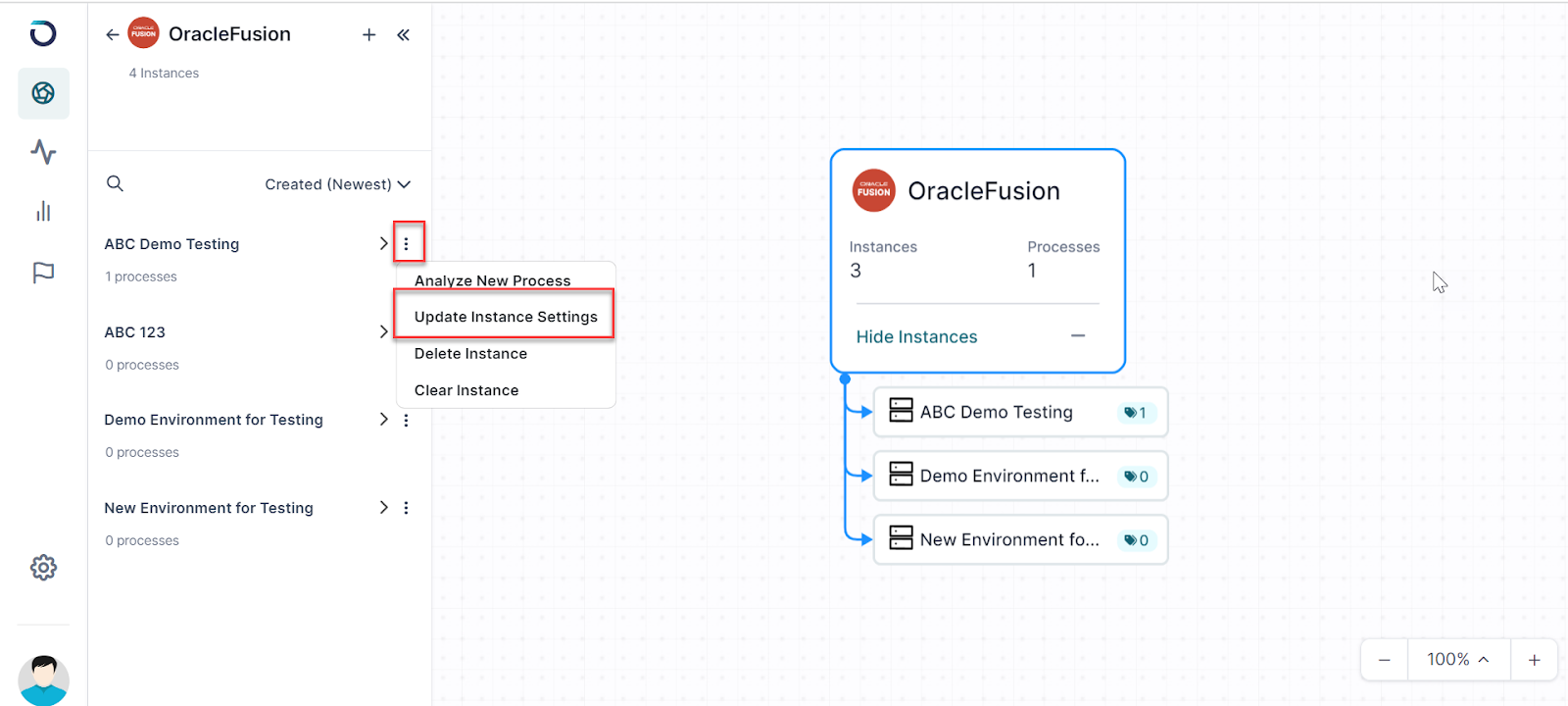
Task: Expand Demo Environment for Testing chevron
Action: (383, 419)
